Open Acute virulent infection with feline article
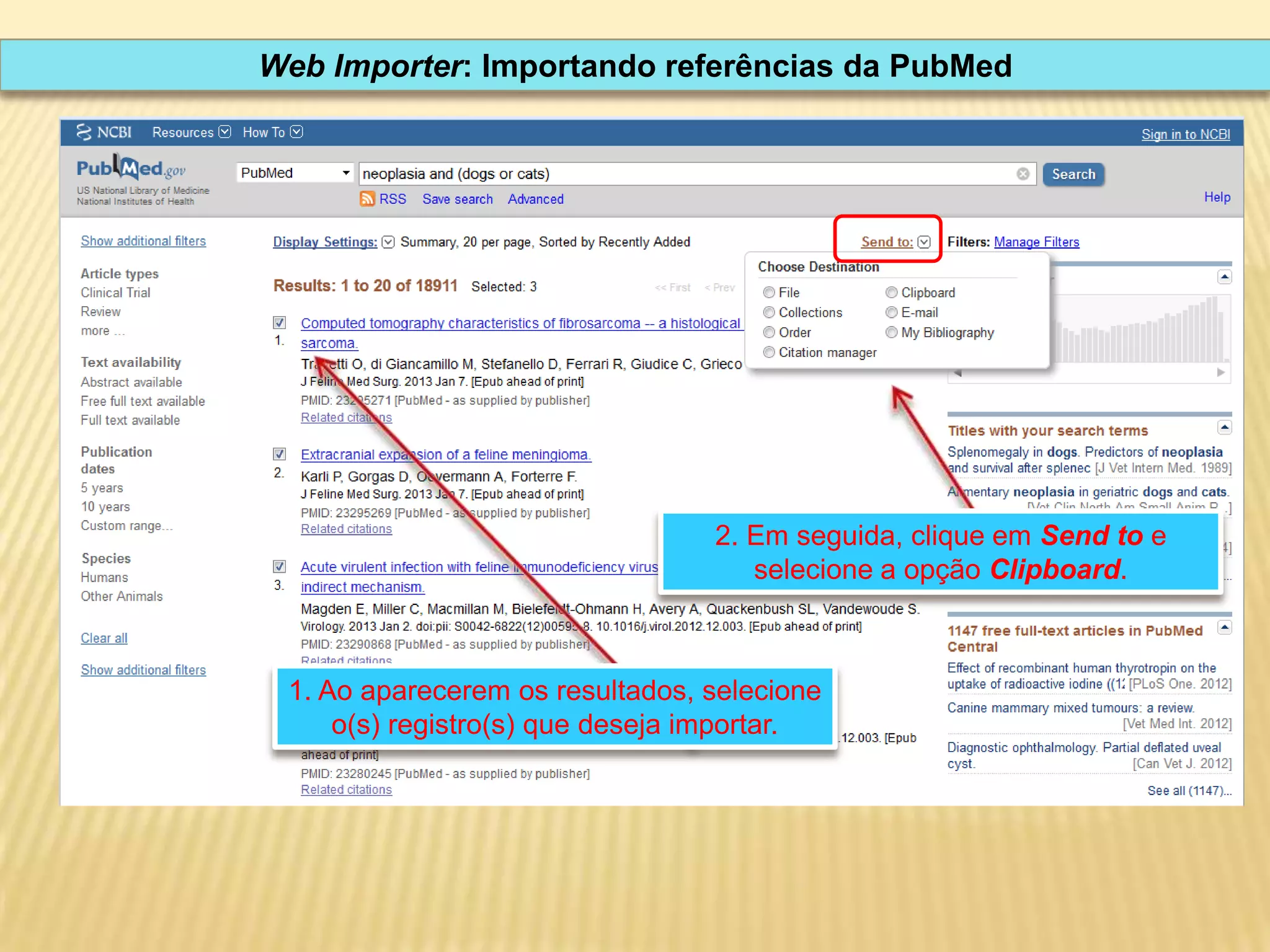The height and width of the screenshot is (952, 1270). 479,576
